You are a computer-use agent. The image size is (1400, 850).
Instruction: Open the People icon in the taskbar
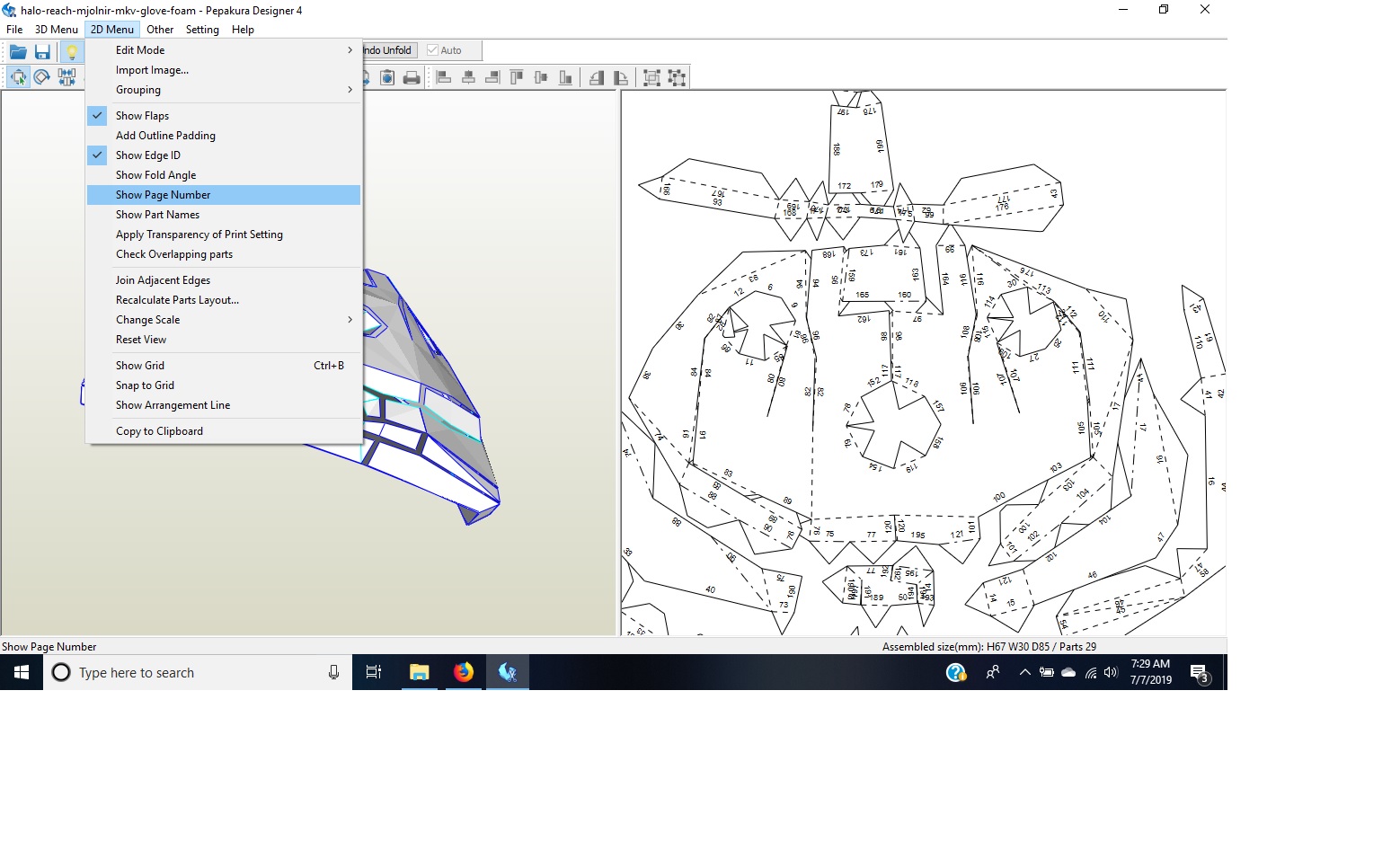[x=993, y=672]
